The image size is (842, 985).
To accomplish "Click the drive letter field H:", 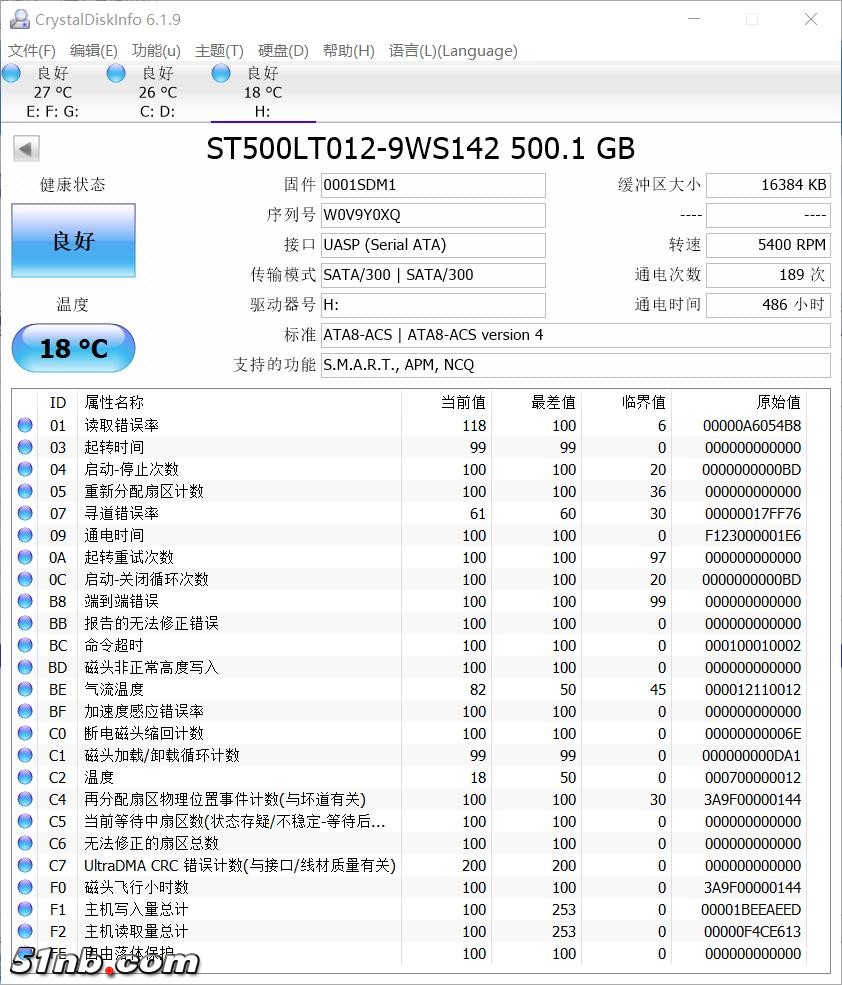I will tap(433, 305).
